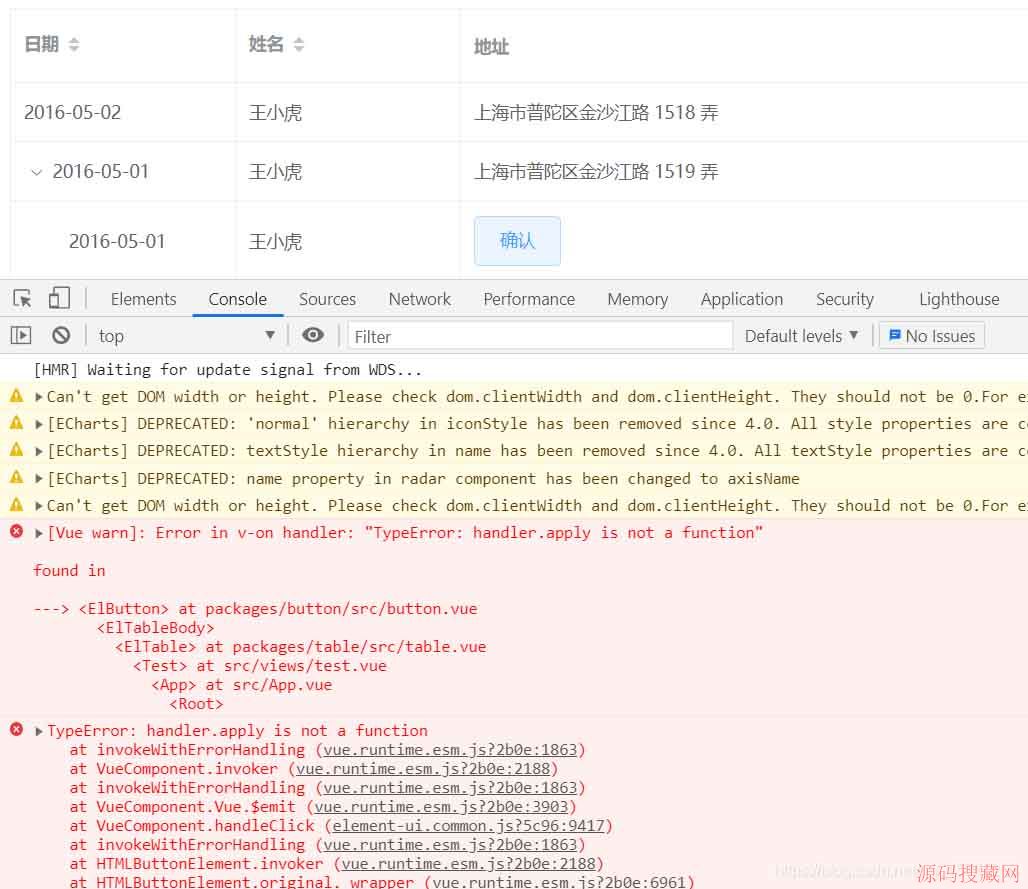Open the vue.runtime.esm.js:1863 source link

[448, 749]
